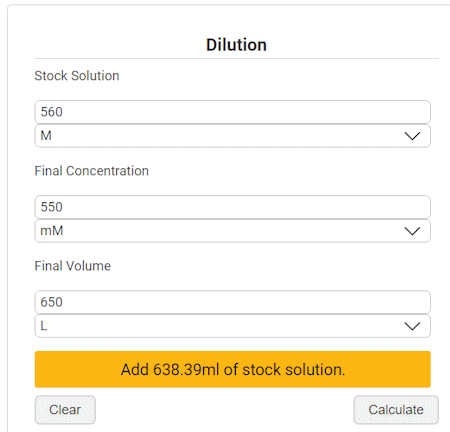Click the chevron arrow on the L unit selector
450x432 pixels.
pos(412,326)
